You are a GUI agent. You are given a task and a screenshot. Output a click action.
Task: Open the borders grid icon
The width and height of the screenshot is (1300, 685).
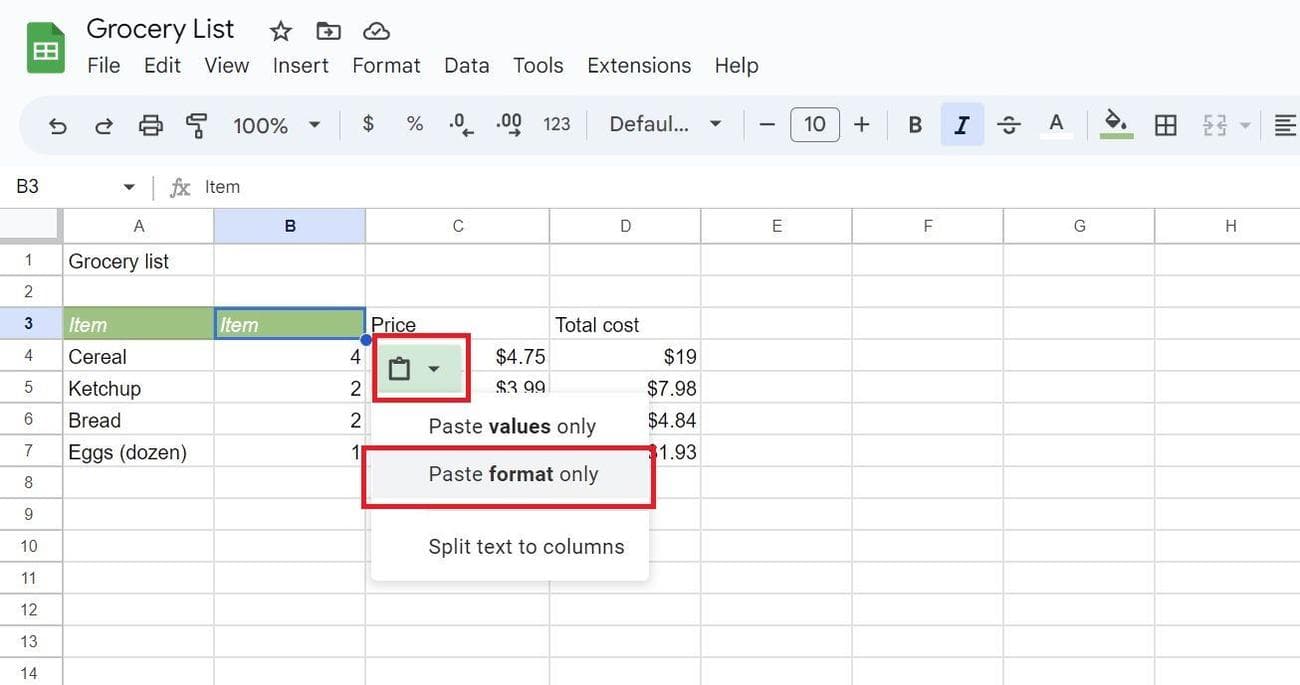tap(1165, 125)
